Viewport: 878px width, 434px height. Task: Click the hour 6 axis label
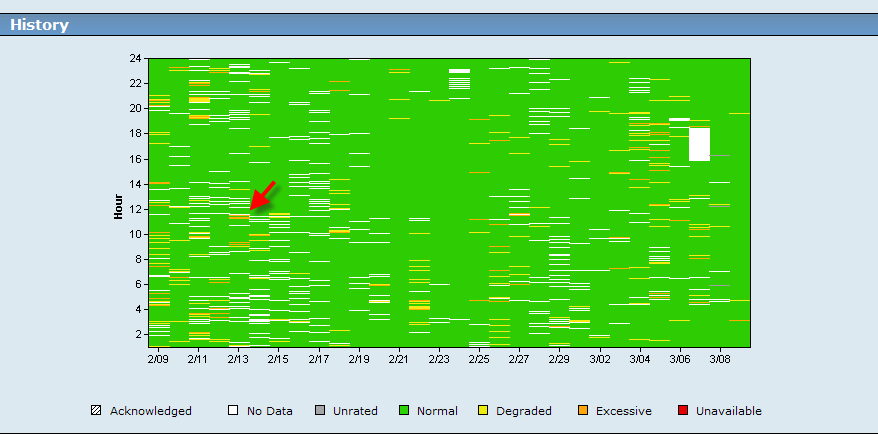coord(138,284)
